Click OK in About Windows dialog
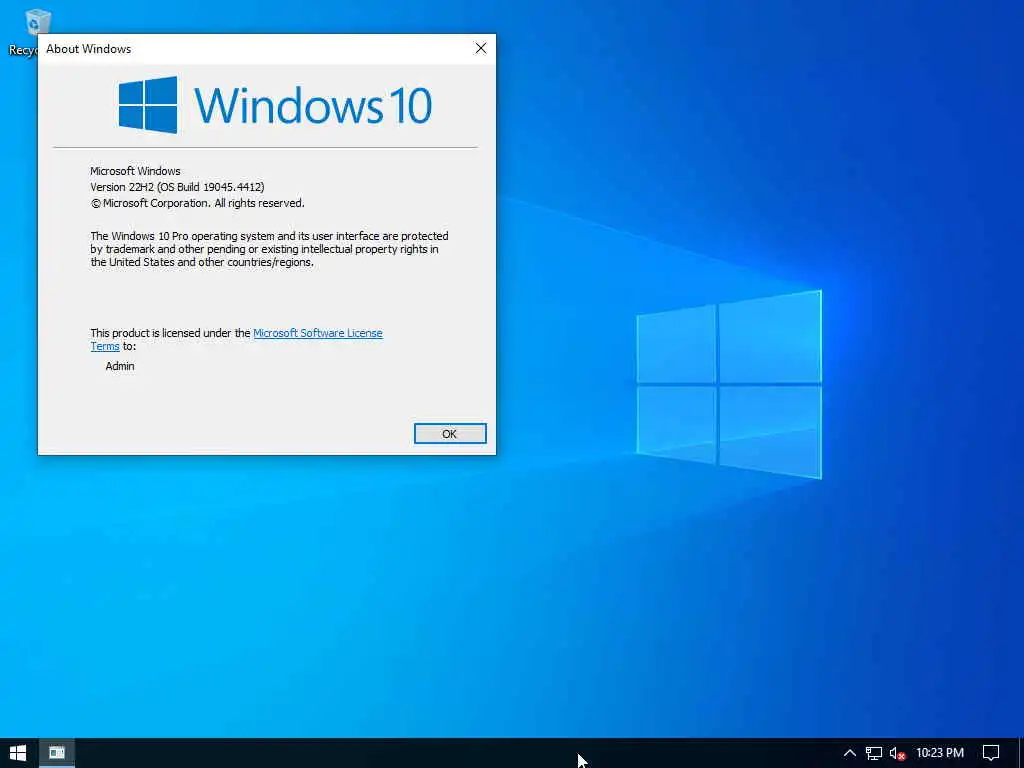 point(450,434)
